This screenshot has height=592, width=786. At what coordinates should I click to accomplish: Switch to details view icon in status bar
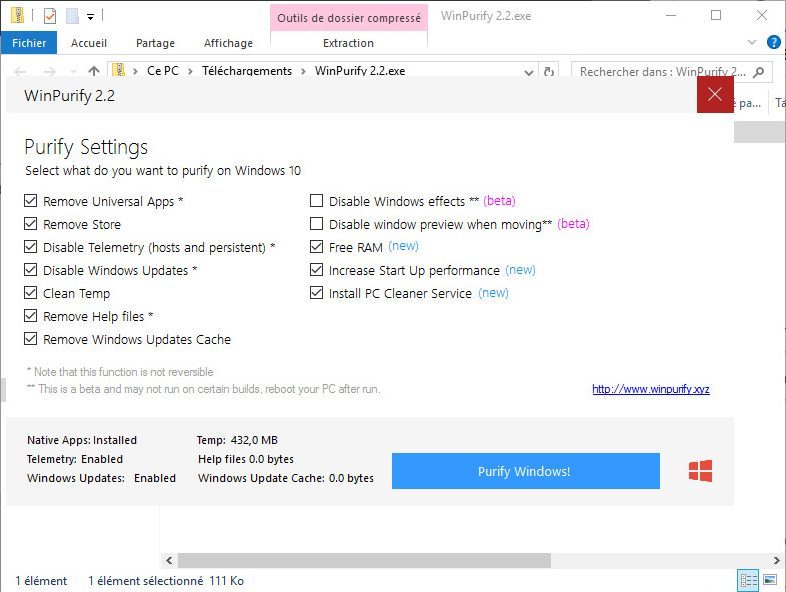pos(748,580)
